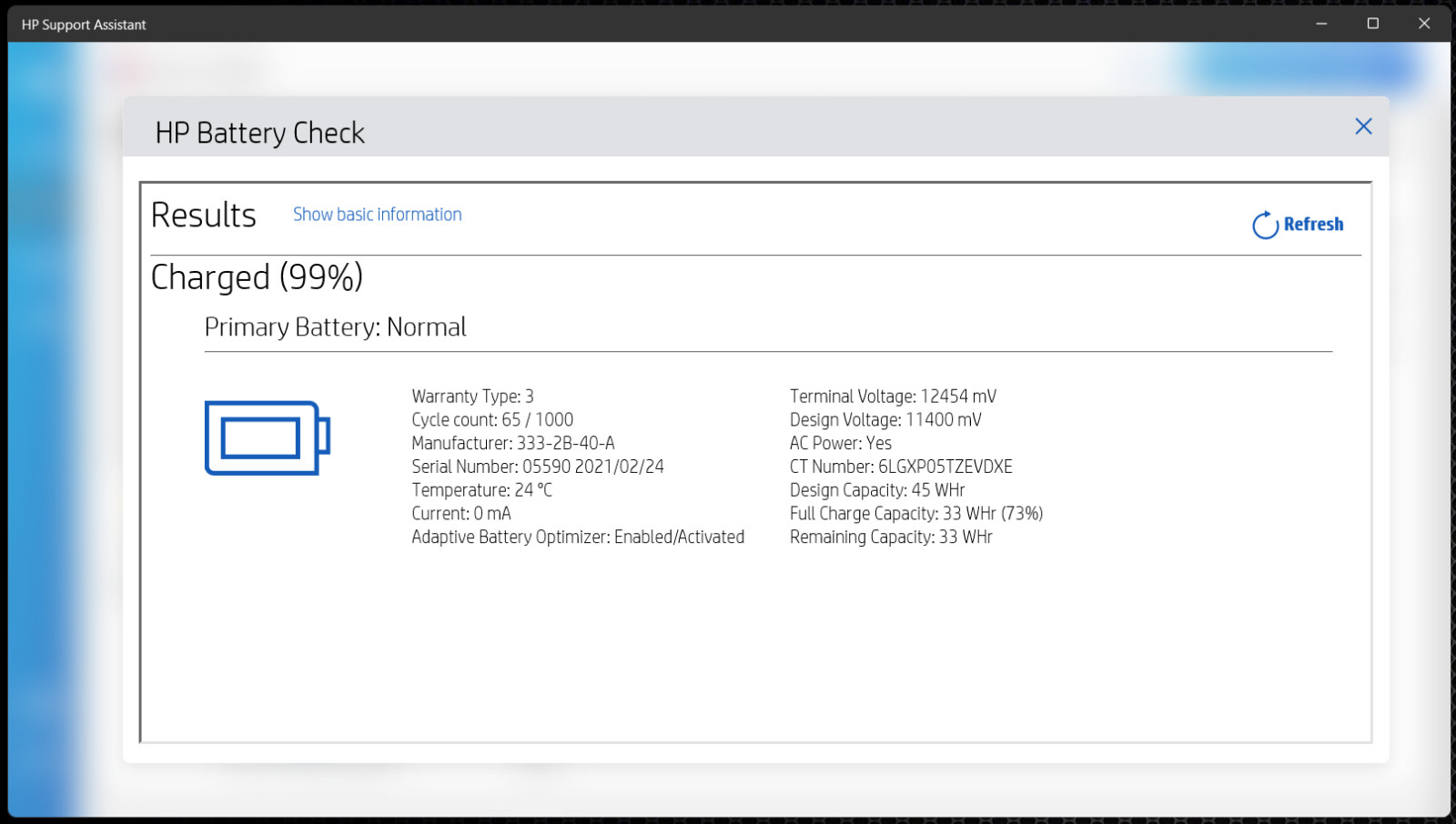This screenshot has height=824, width=1456.
Task: Open Show basic information link
Action: [377, 215]
